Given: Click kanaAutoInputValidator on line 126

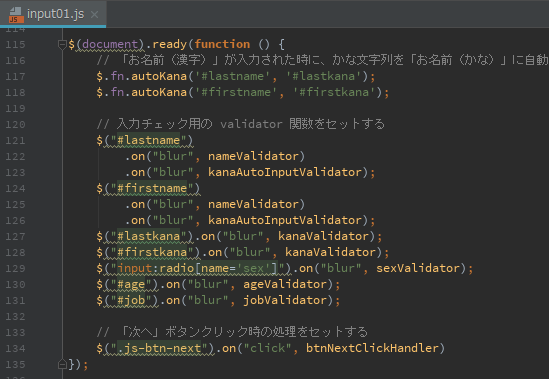Looking at the screenshot, I should pyautogui.click(x=285, y=220).
